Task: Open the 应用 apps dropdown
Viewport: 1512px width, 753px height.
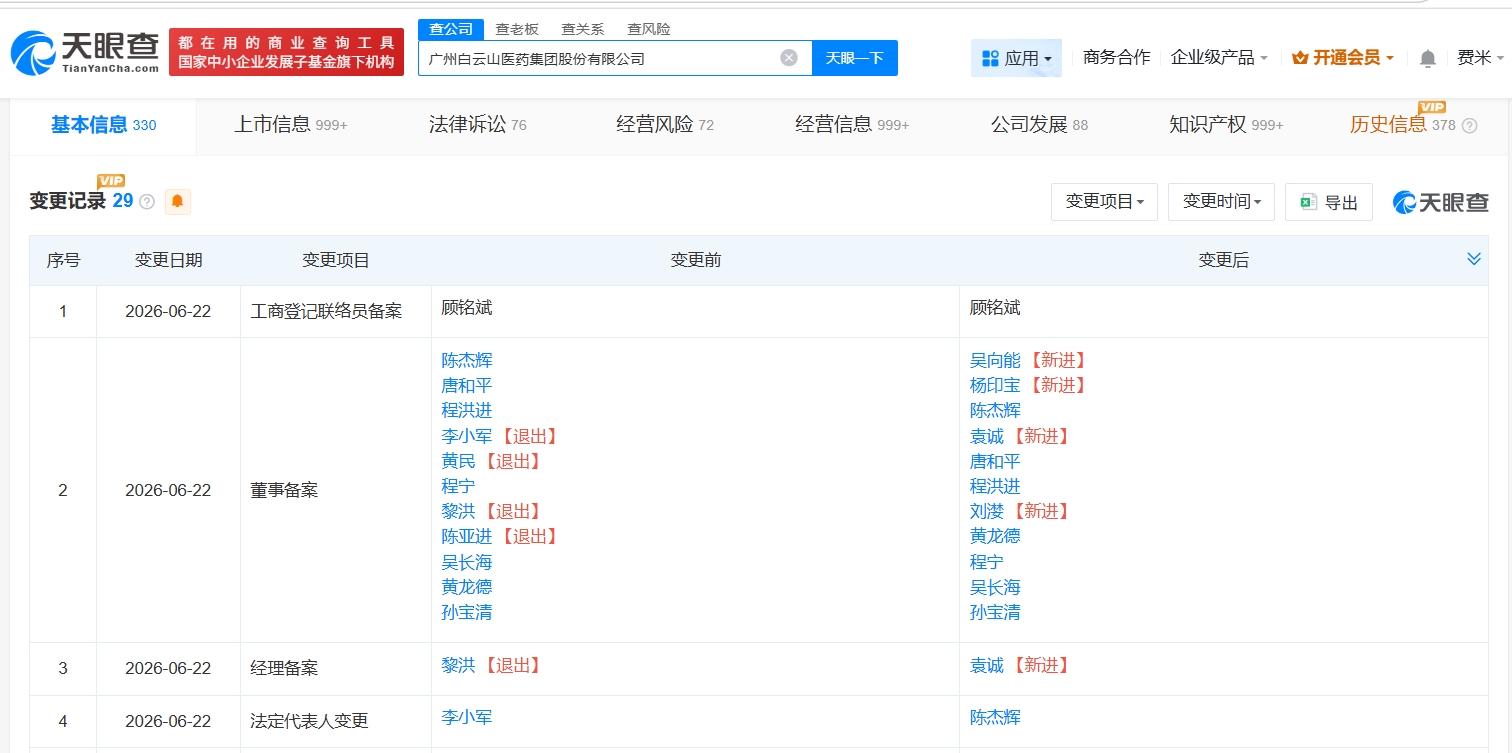Action: 1016,58
